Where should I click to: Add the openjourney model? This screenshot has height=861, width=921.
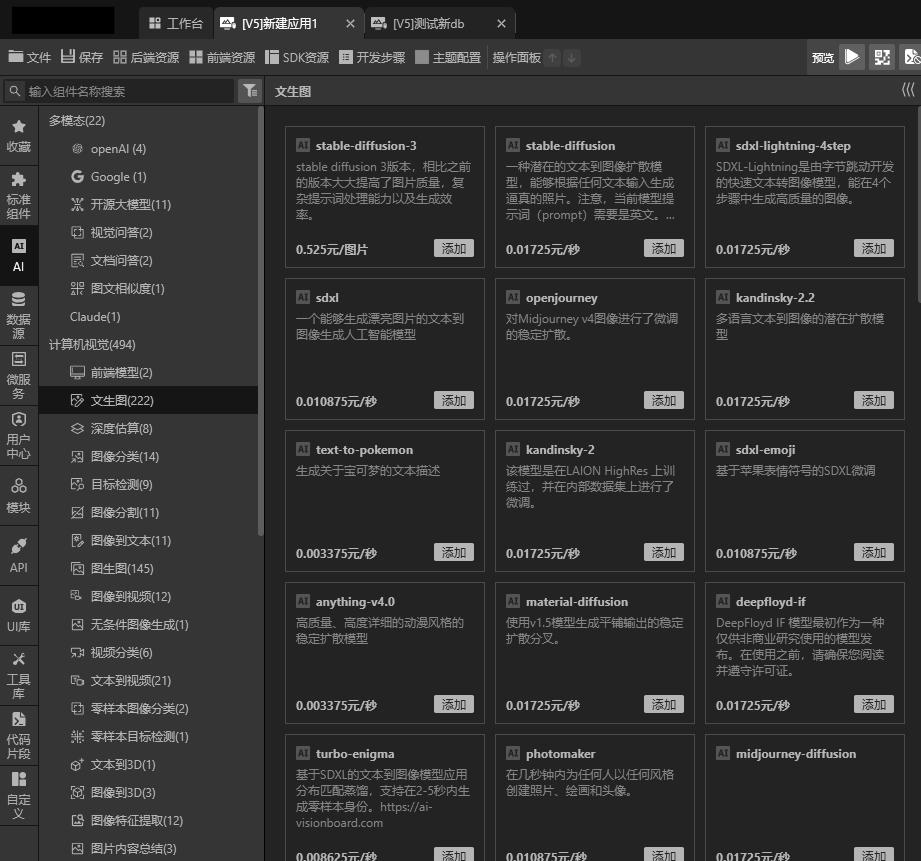(x=663, y=401)
